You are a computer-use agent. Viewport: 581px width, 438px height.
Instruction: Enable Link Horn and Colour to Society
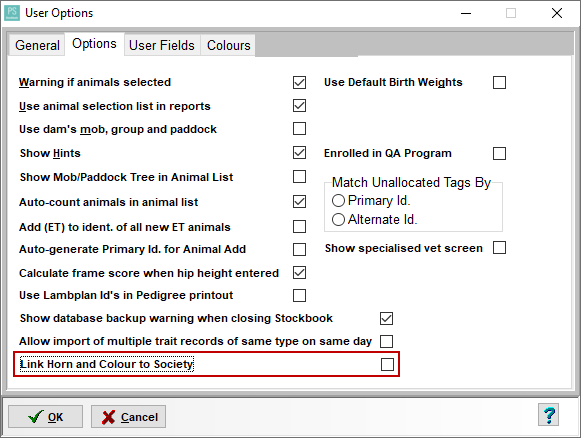click(x=387, y=364)
